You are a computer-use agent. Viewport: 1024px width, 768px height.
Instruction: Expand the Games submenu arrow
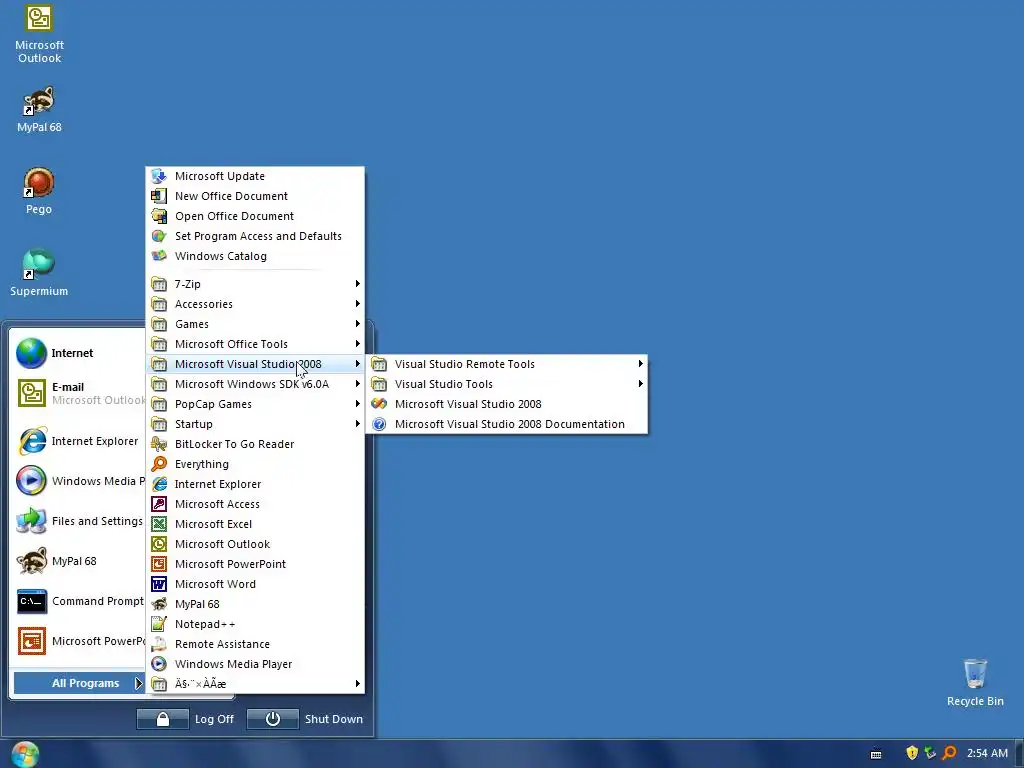coord(357,324)
